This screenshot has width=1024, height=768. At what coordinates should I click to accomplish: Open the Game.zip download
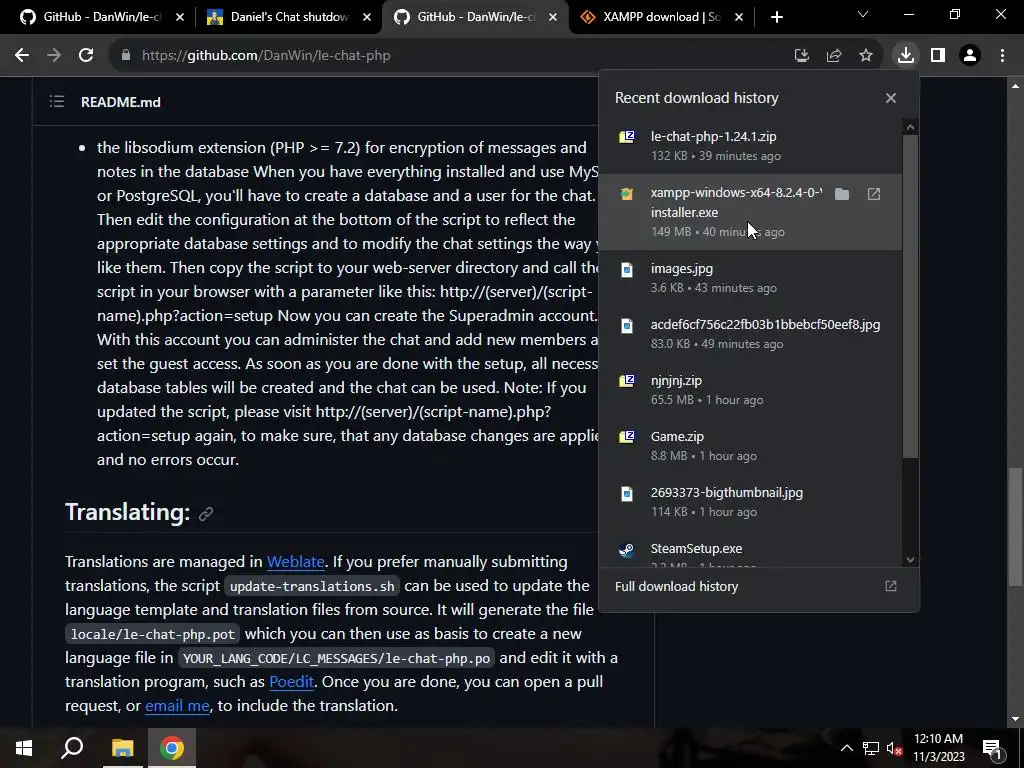750,446
